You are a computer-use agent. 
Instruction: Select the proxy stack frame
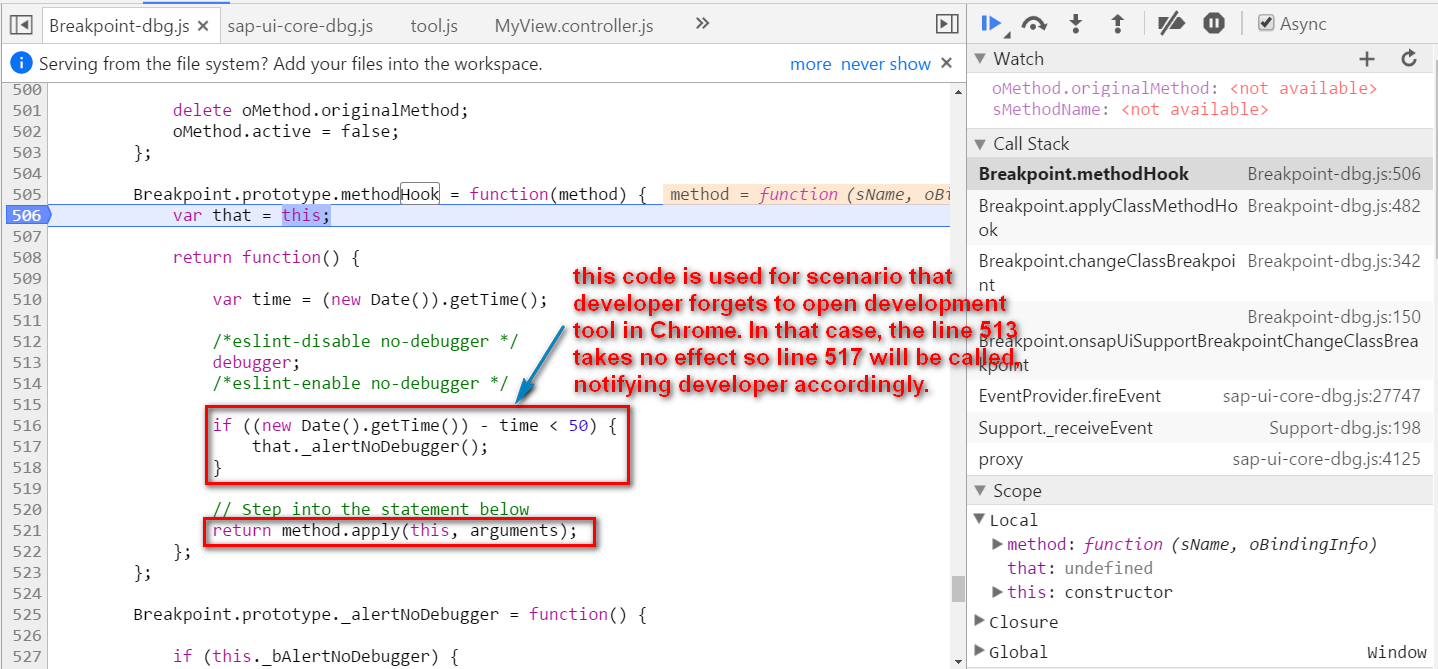(1200, 459)
